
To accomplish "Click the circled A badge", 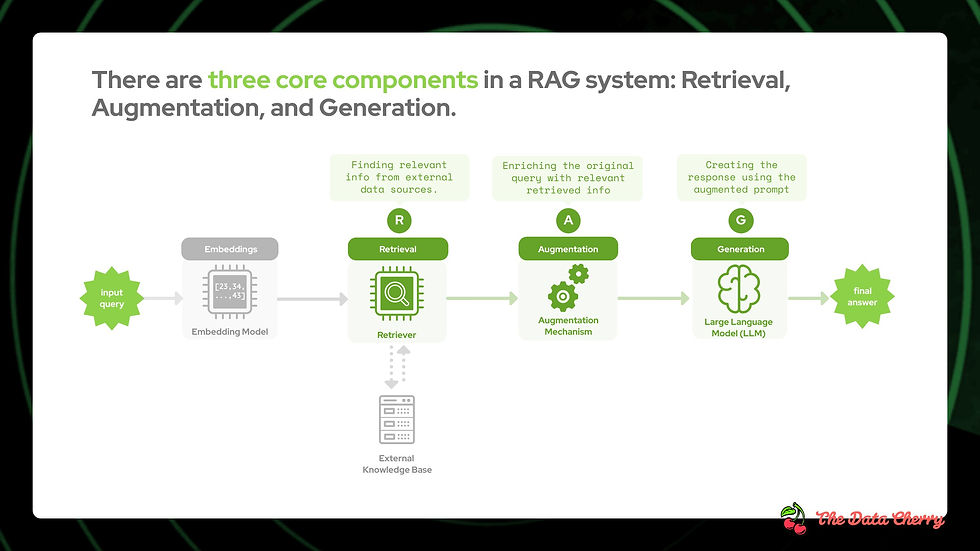I will (x=568, y=221).
